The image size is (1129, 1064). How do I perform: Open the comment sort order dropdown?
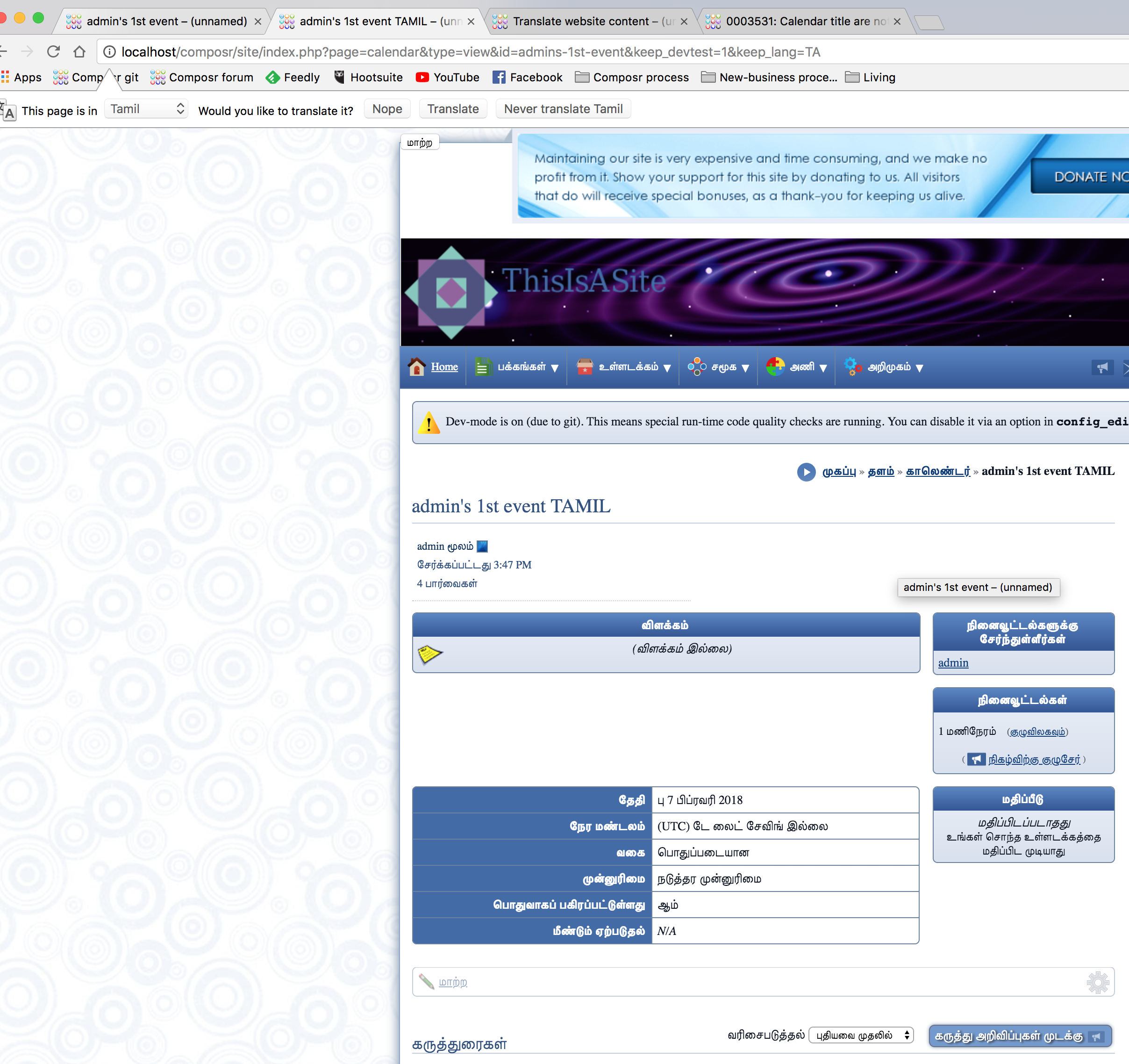860,1035
